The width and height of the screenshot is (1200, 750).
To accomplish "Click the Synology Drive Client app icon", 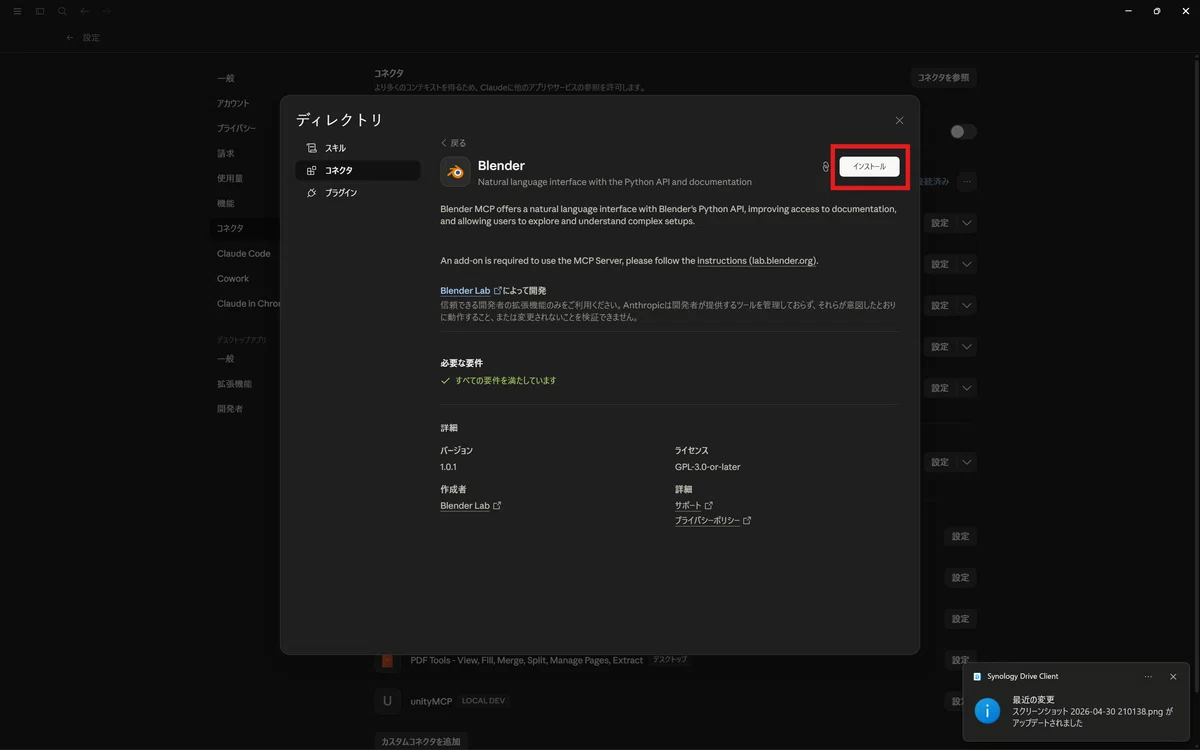I will (x=977, y=676).
